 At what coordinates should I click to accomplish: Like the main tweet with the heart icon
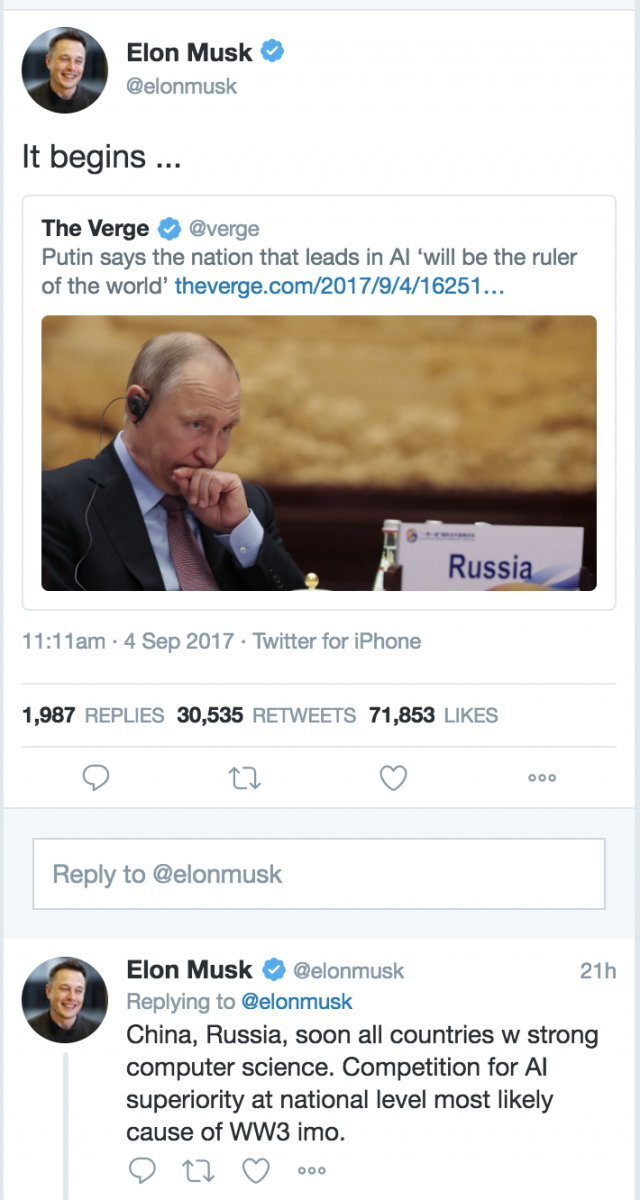pyautogui.click(x=394, y=777)
